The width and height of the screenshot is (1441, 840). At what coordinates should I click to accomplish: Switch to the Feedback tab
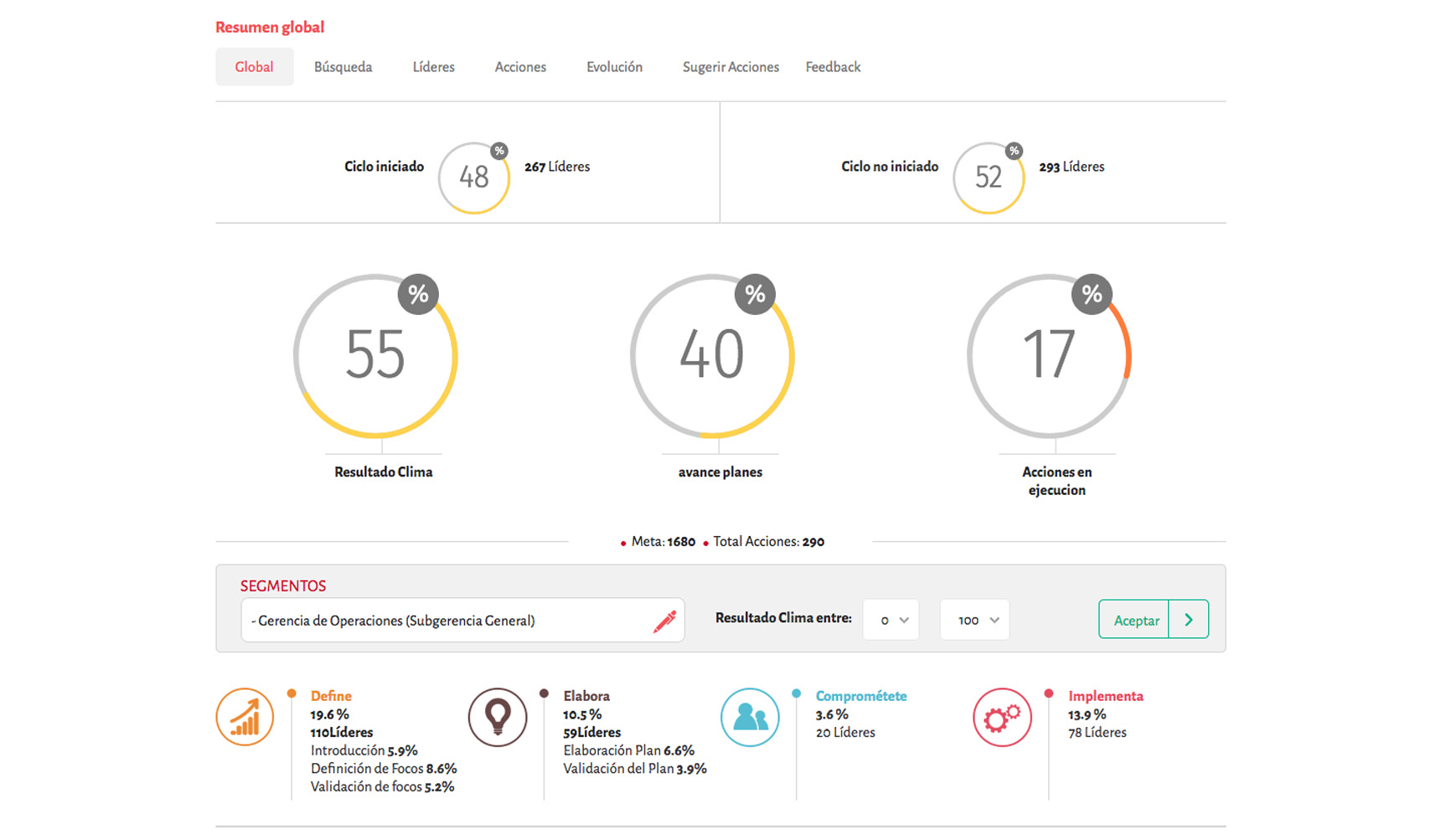click(833, 67)
